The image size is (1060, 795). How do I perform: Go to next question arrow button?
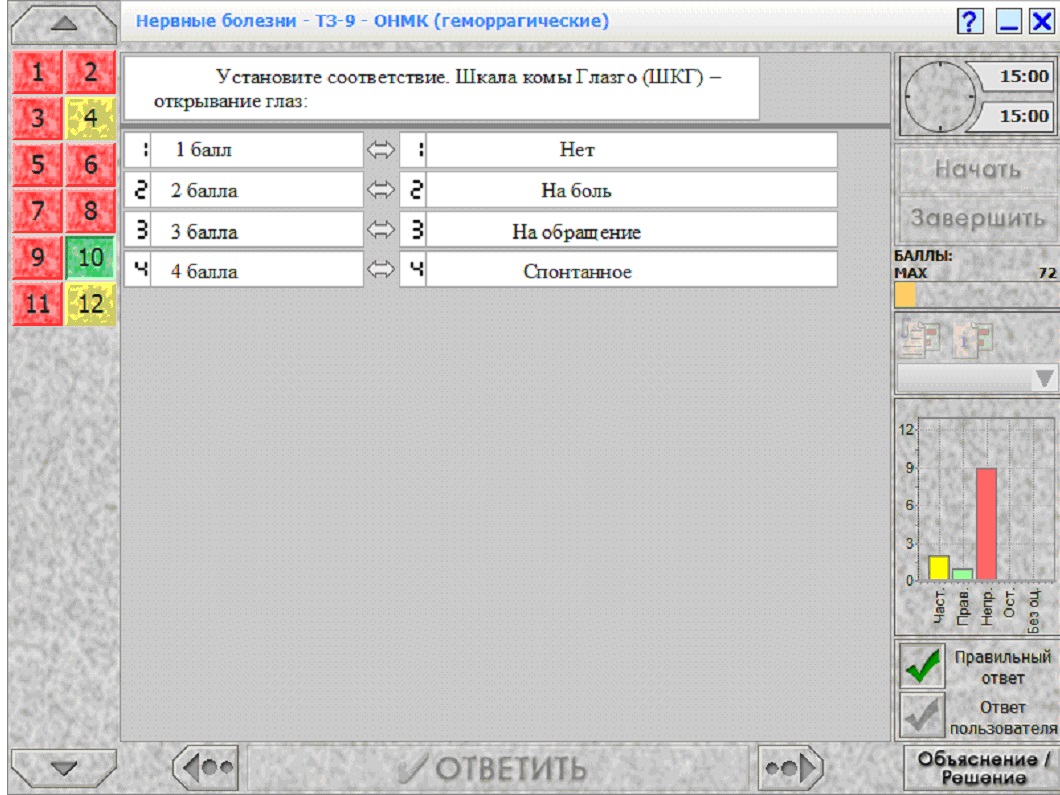coord(791,767)
